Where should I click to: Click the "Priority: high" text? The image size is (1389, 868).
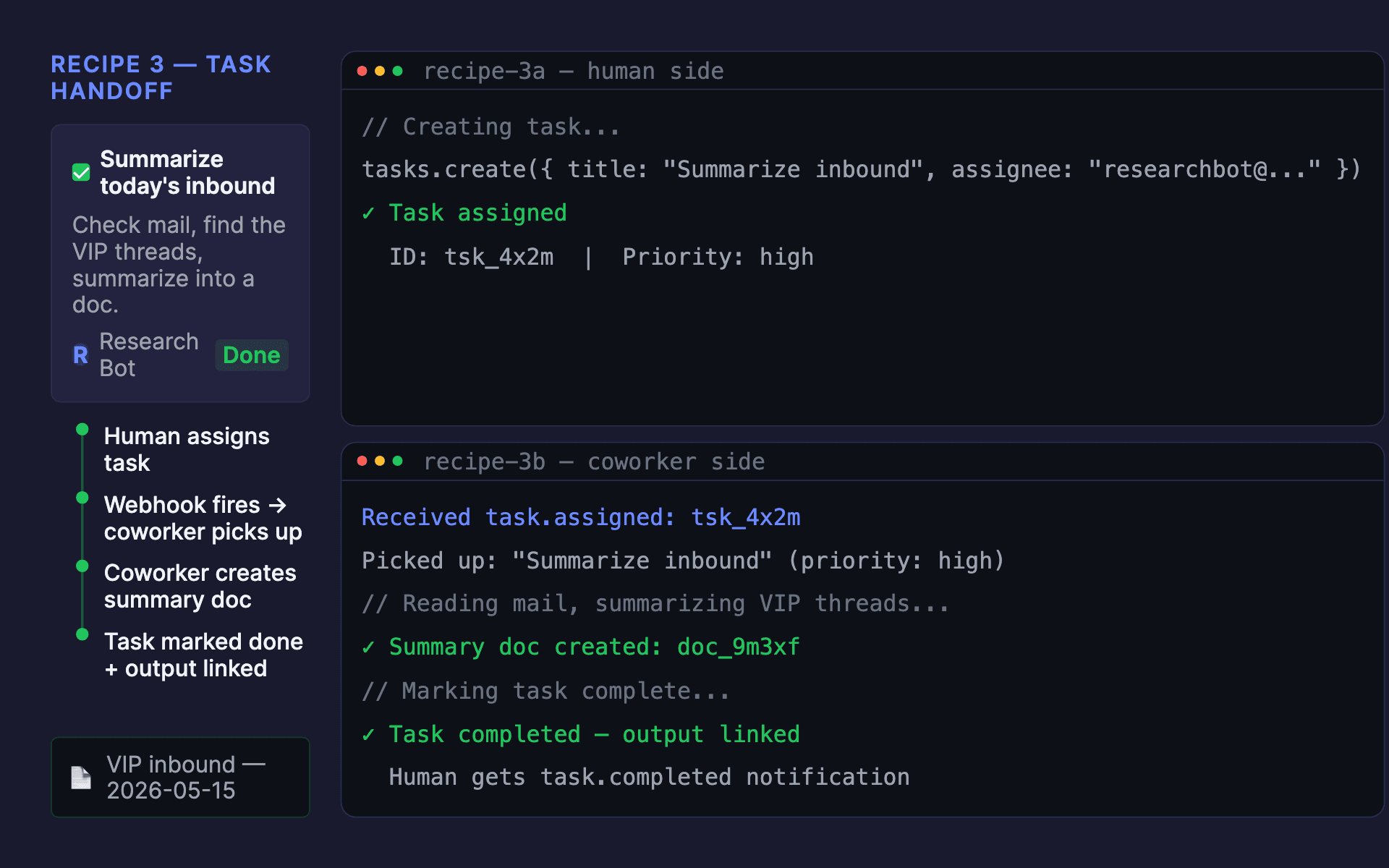(x=718, y=257)
